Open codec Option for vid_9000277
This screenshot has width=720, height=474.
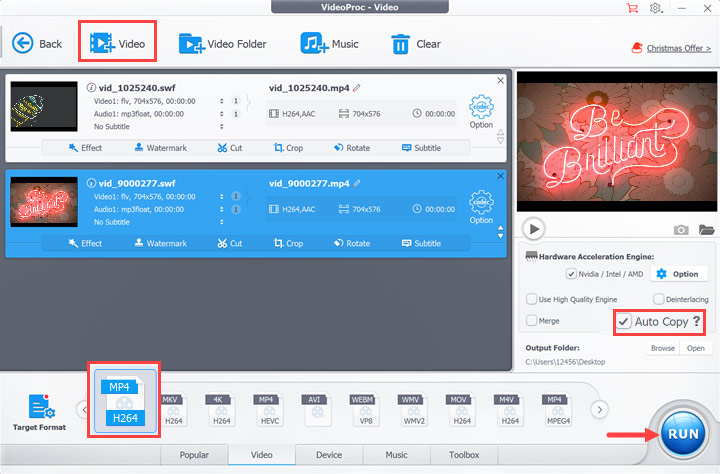pyautogui.click(x=481, y=207)
